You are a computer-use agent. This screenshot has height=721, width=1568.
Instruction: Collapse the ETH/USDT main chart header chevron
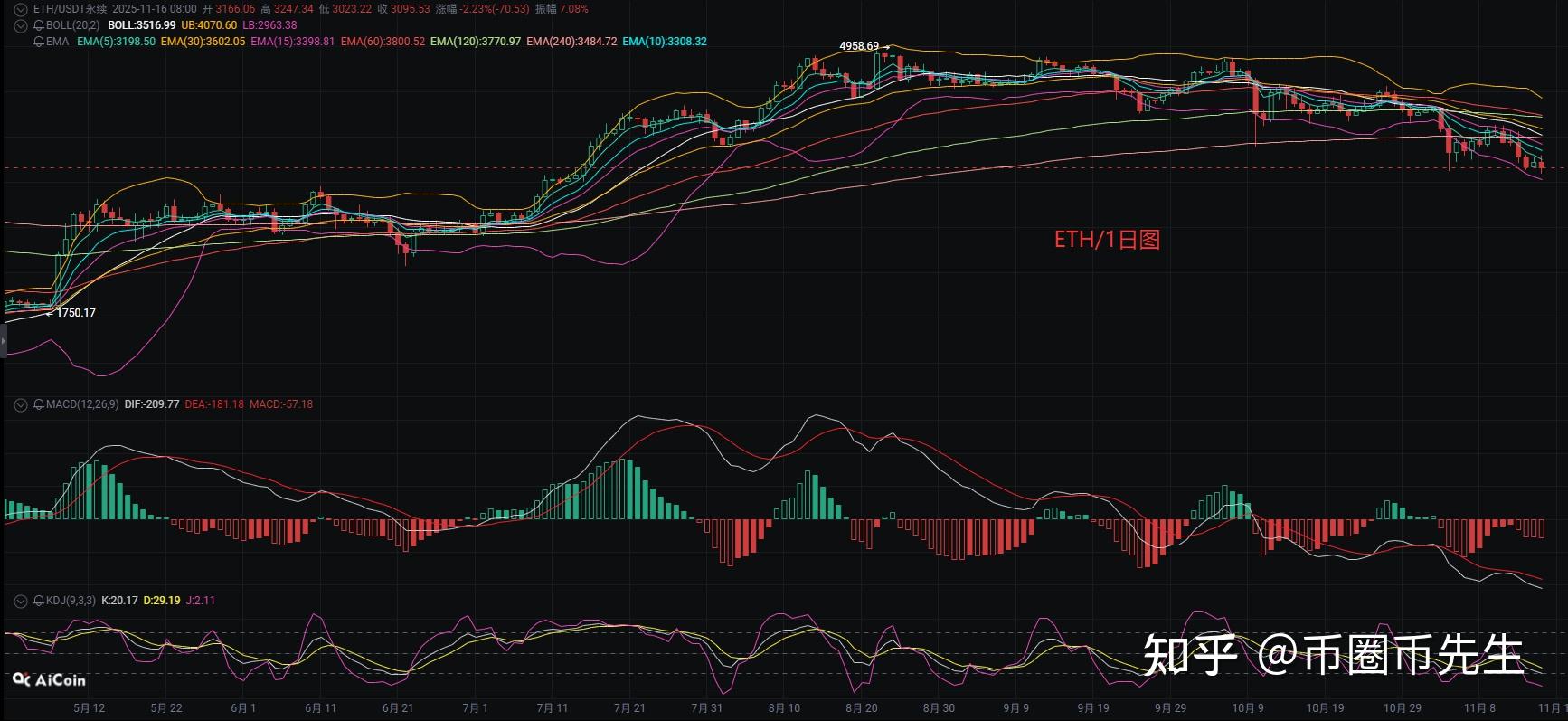pyautogui.click(x=20, y=9)
